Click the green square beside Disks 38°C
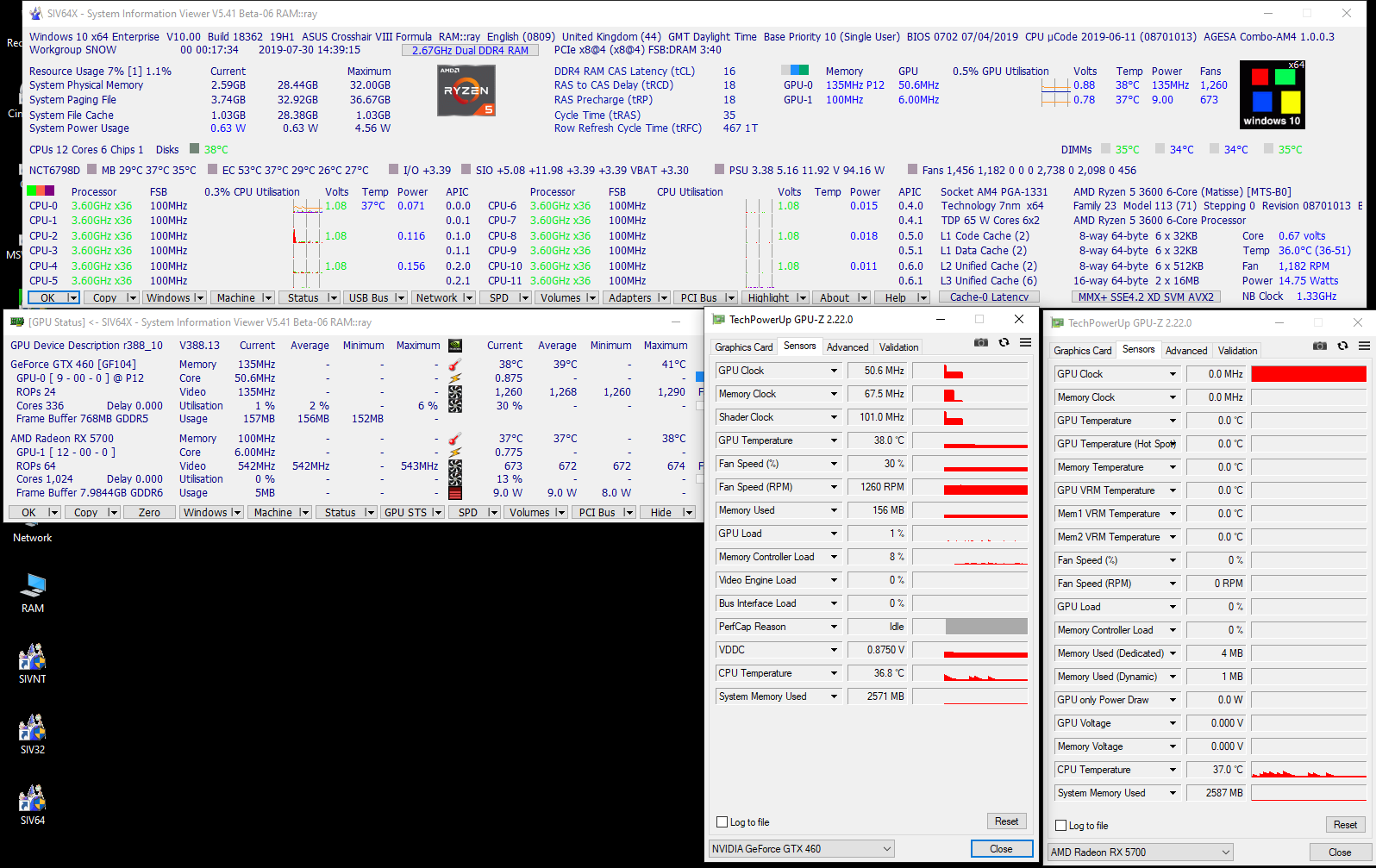Viewport: 1376px width, 868px height. 194,149
